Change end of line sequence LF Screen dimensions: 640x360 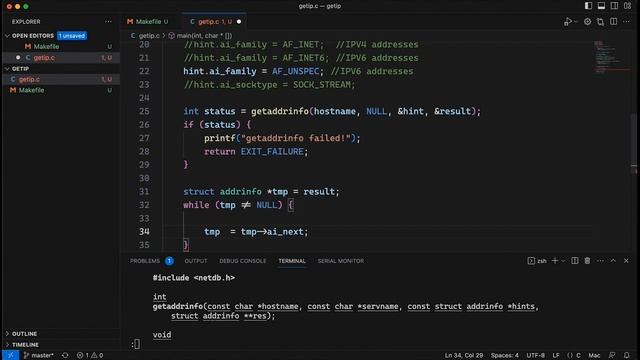tap(556, 356)
